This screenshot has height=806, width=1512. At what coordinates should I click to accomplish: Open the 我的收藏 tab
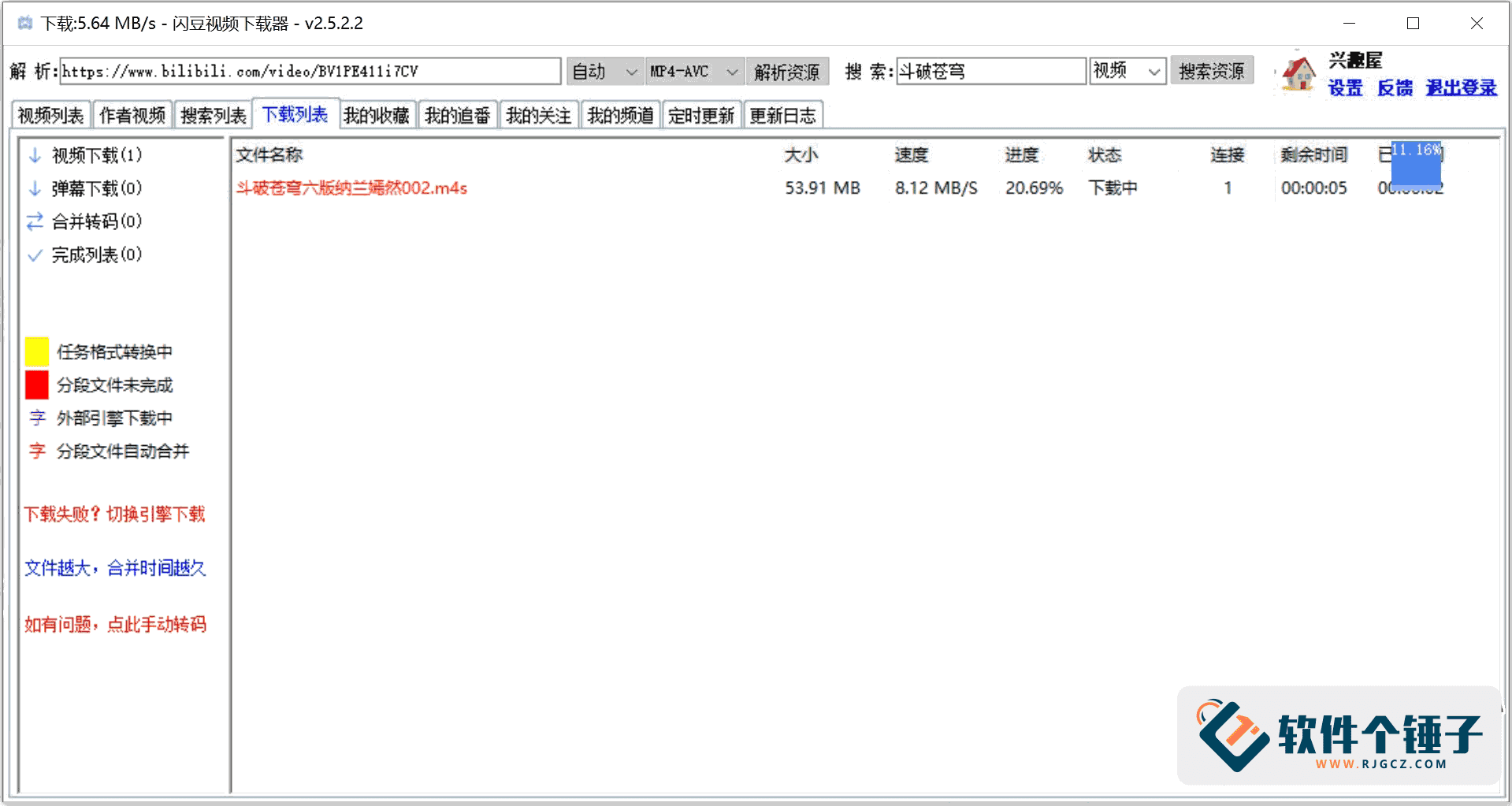(x=377, y=116)
